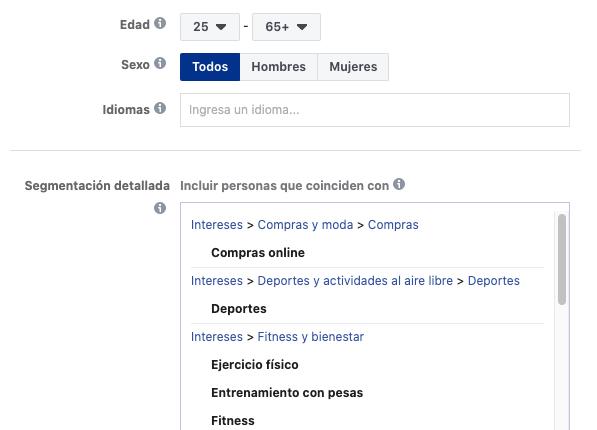The image size is (597, 430).
Task: Select the Ejercicio físico interest
Action: tap(255, 364)
